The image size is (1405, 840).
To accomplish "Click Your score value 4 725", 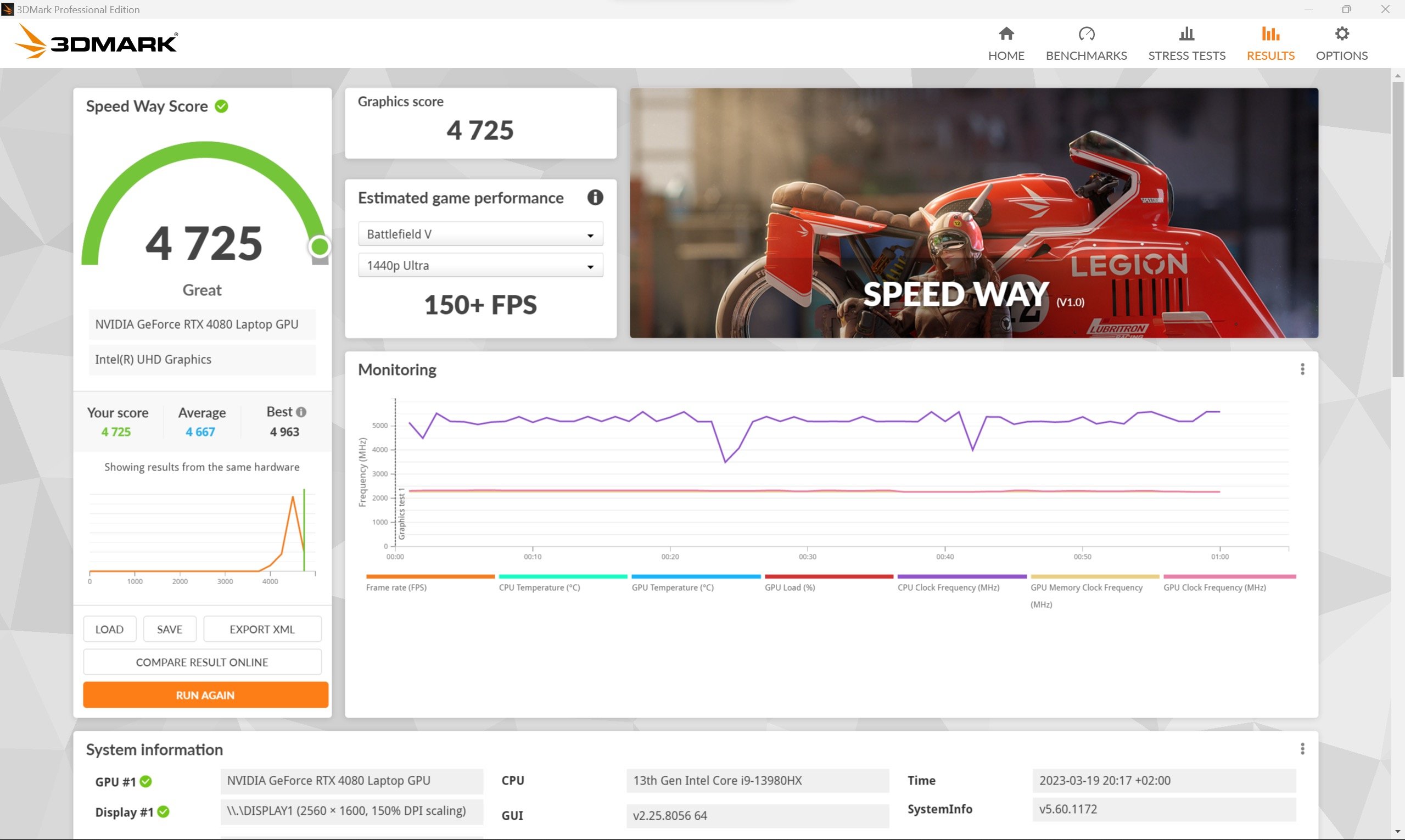I will [x=116, y=432].
